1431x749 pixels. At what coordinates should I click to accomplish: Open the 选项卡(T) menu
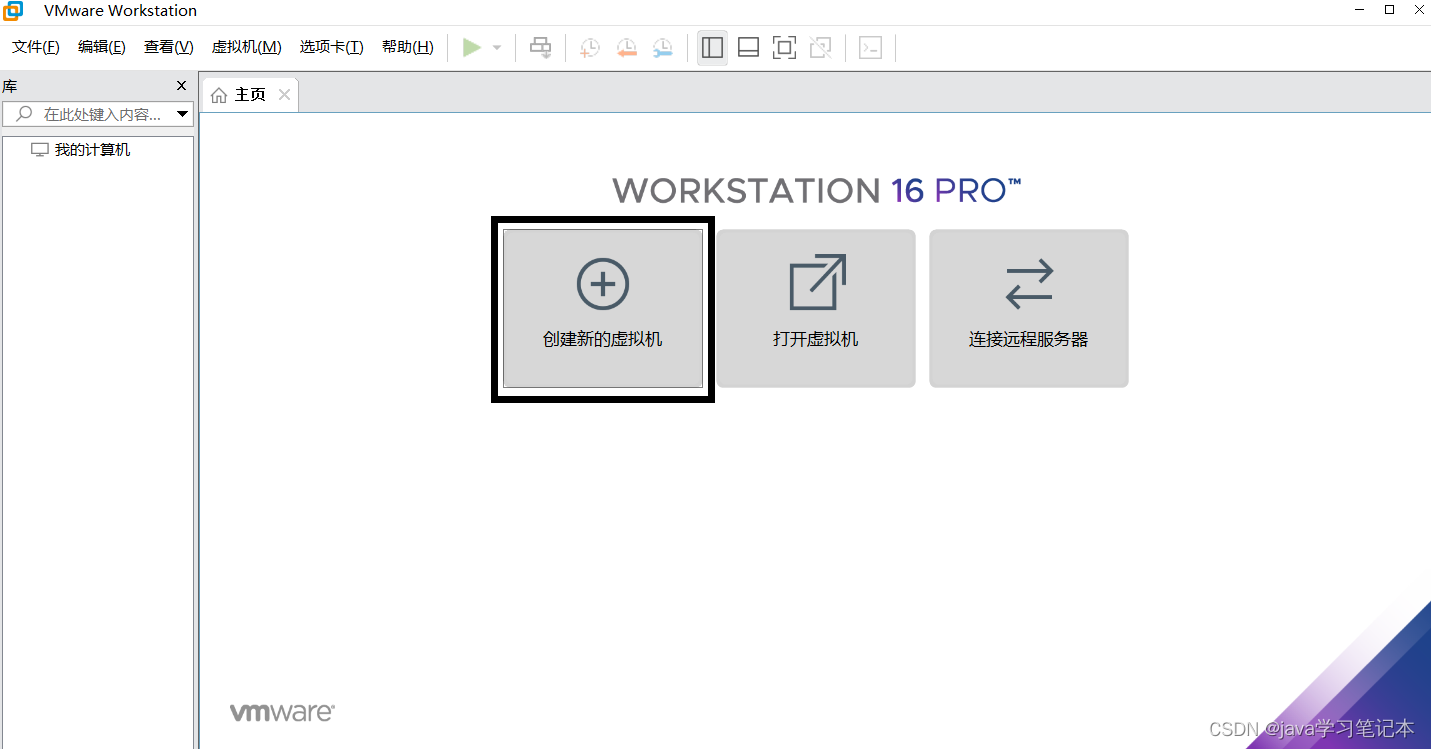coord(332,47)
